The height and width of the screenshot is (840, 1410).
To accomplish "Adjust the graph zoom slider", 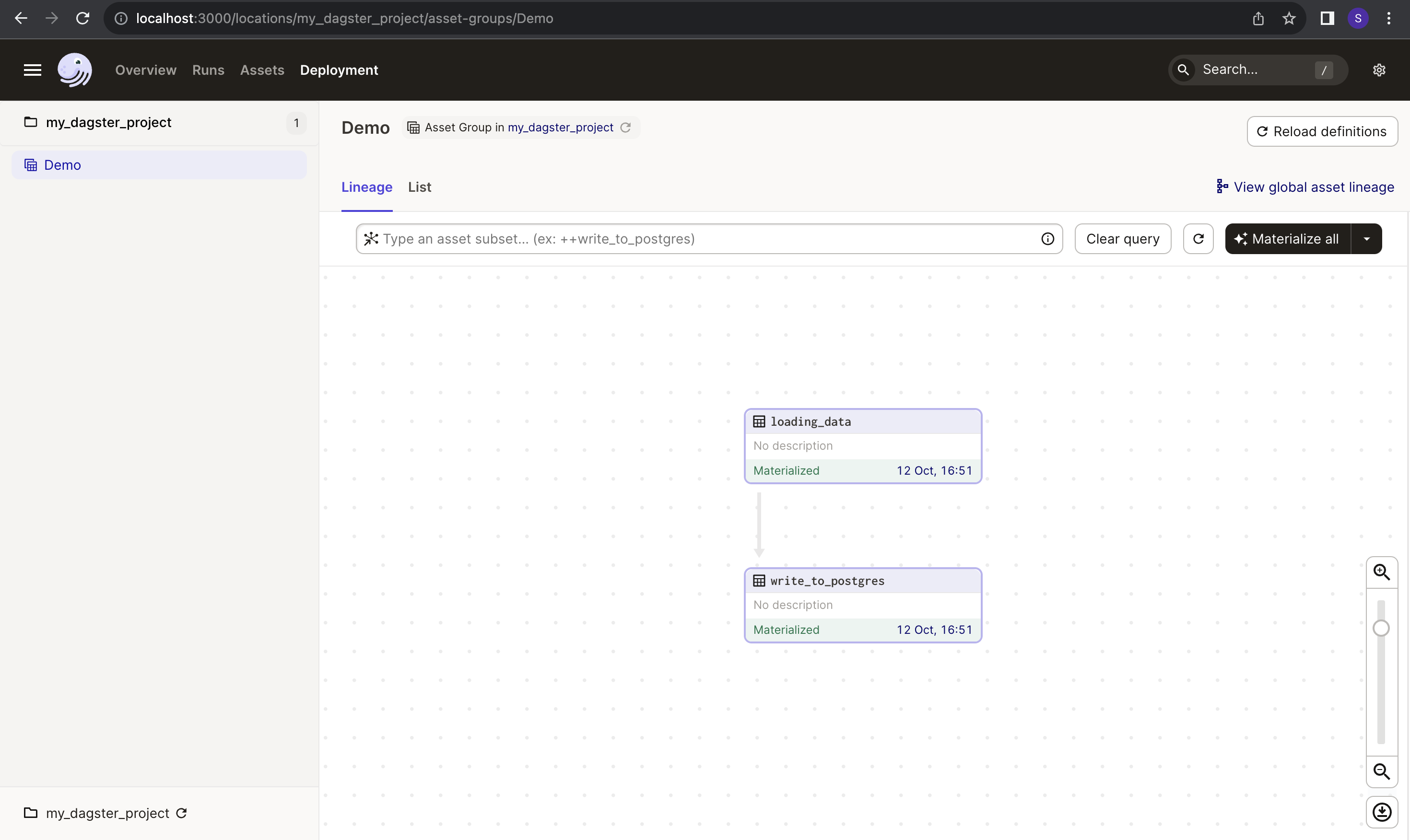I will [x=1382, y=628].
